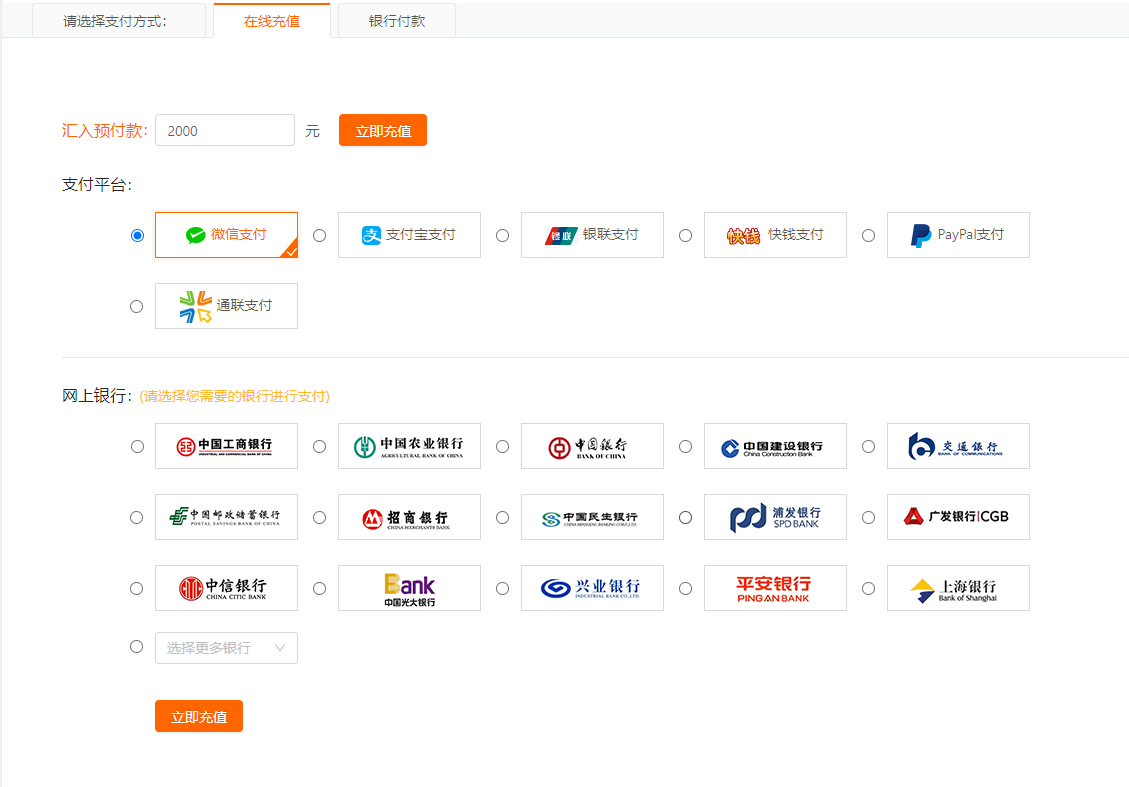Select the 交通银行 logo

click(x=958, y=446)
